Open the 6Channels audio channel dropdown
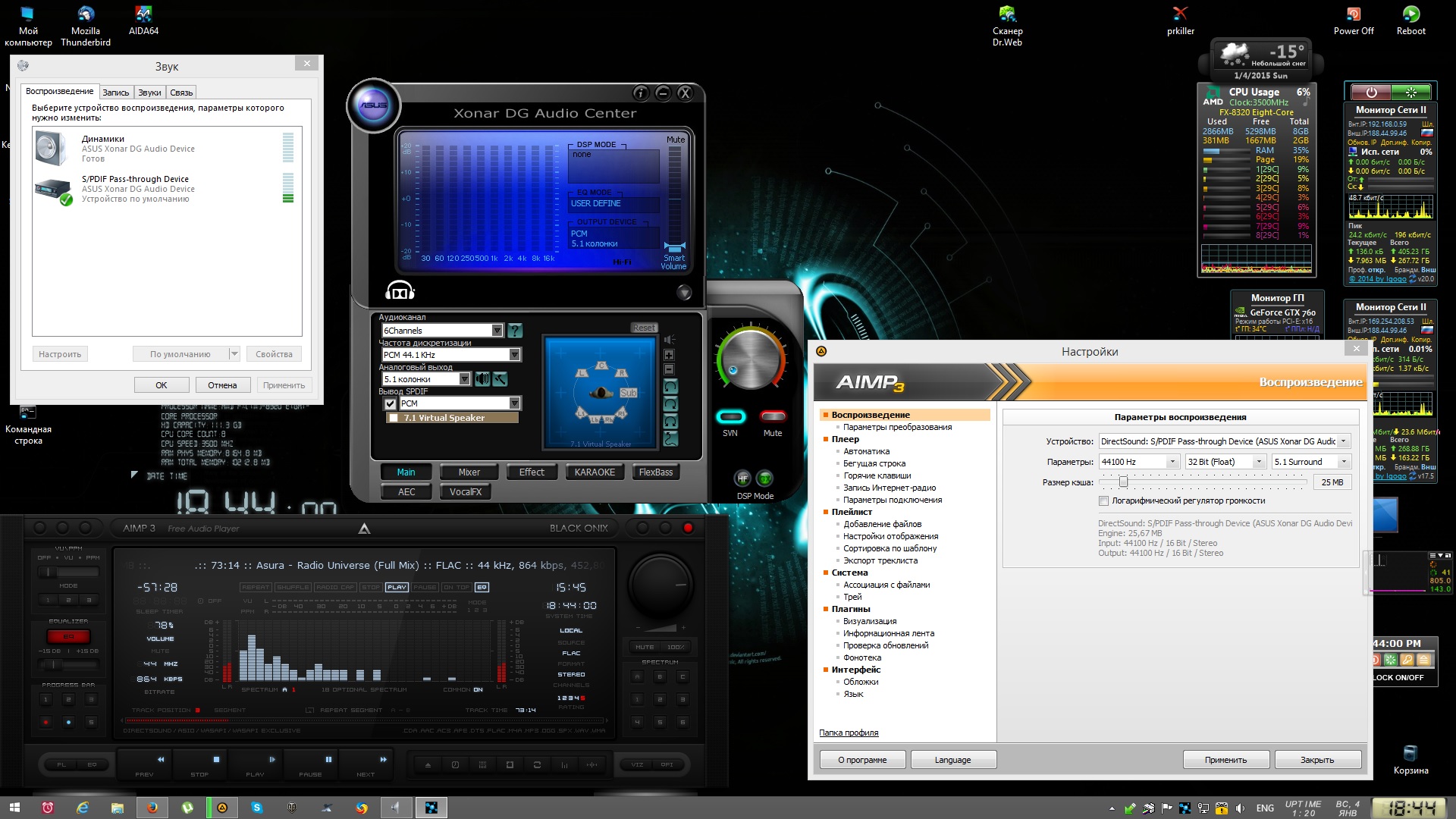The image size is (1456, 819). click(x=497, y=331)
